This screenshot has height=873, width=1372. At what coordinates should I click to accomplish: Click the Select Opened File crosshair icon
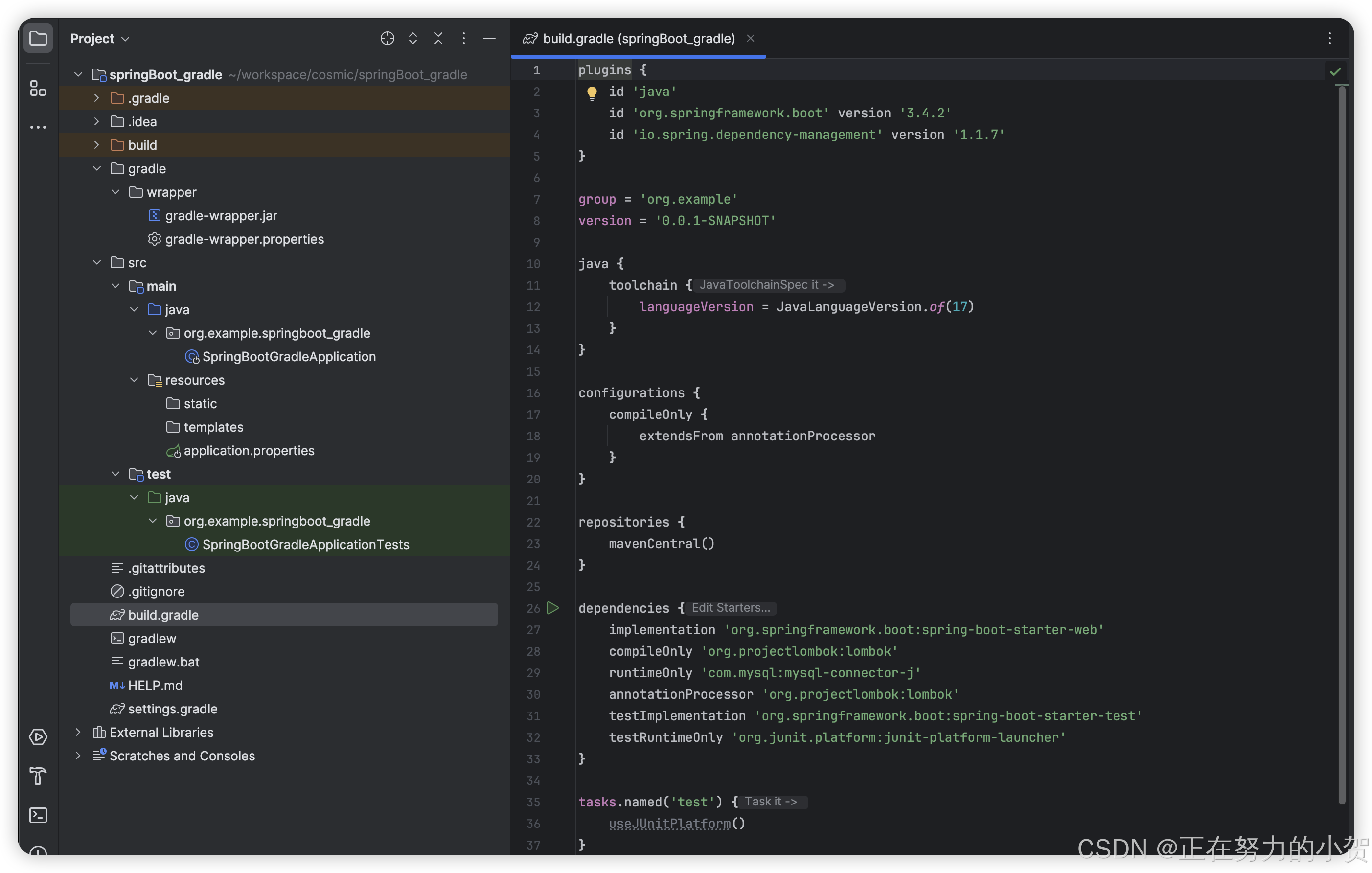click(387, 39)
